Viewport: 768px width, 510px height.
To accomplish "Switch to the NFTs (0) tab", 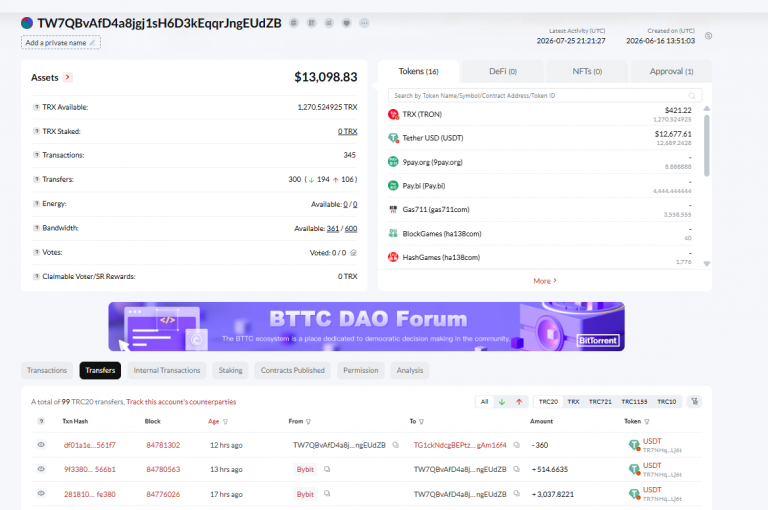I will pos(587,72).
